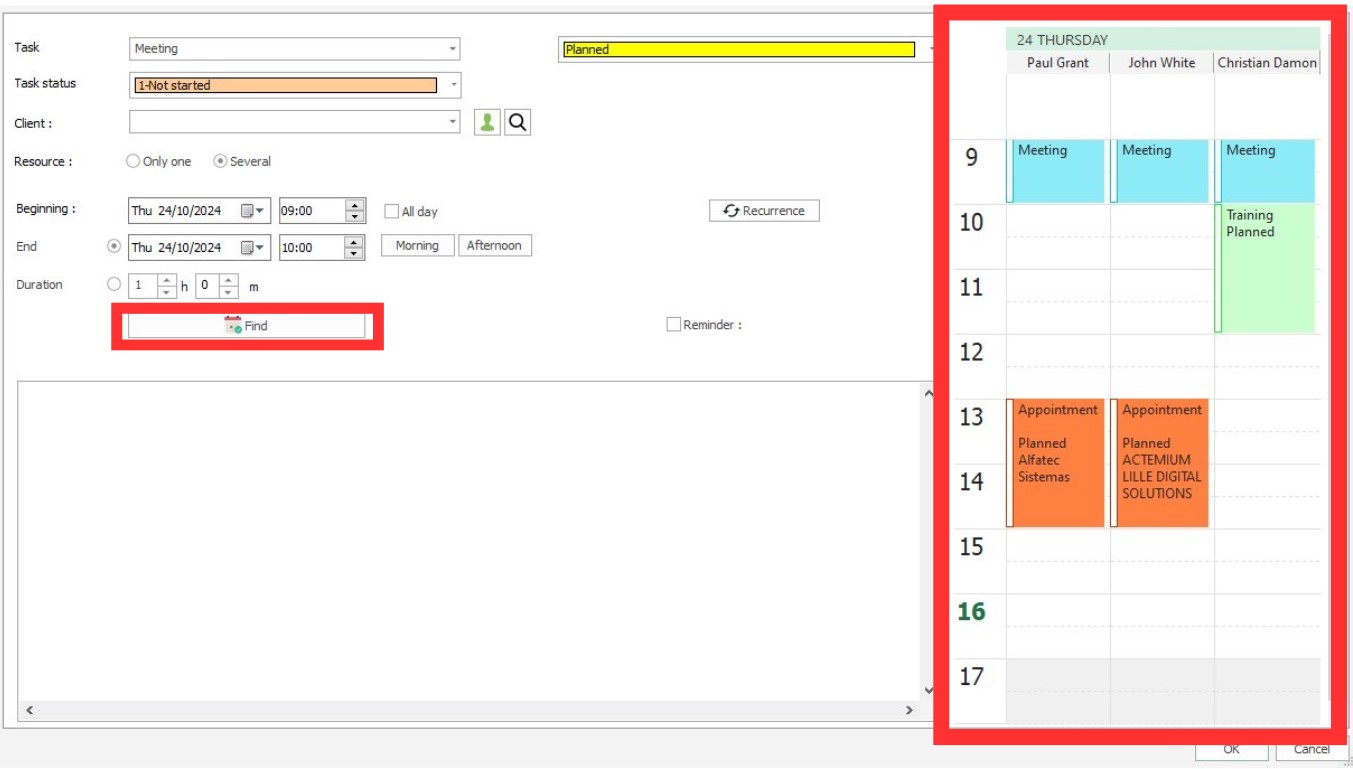Increase the Beginning time with spinner arrow

tap(354, 206)
